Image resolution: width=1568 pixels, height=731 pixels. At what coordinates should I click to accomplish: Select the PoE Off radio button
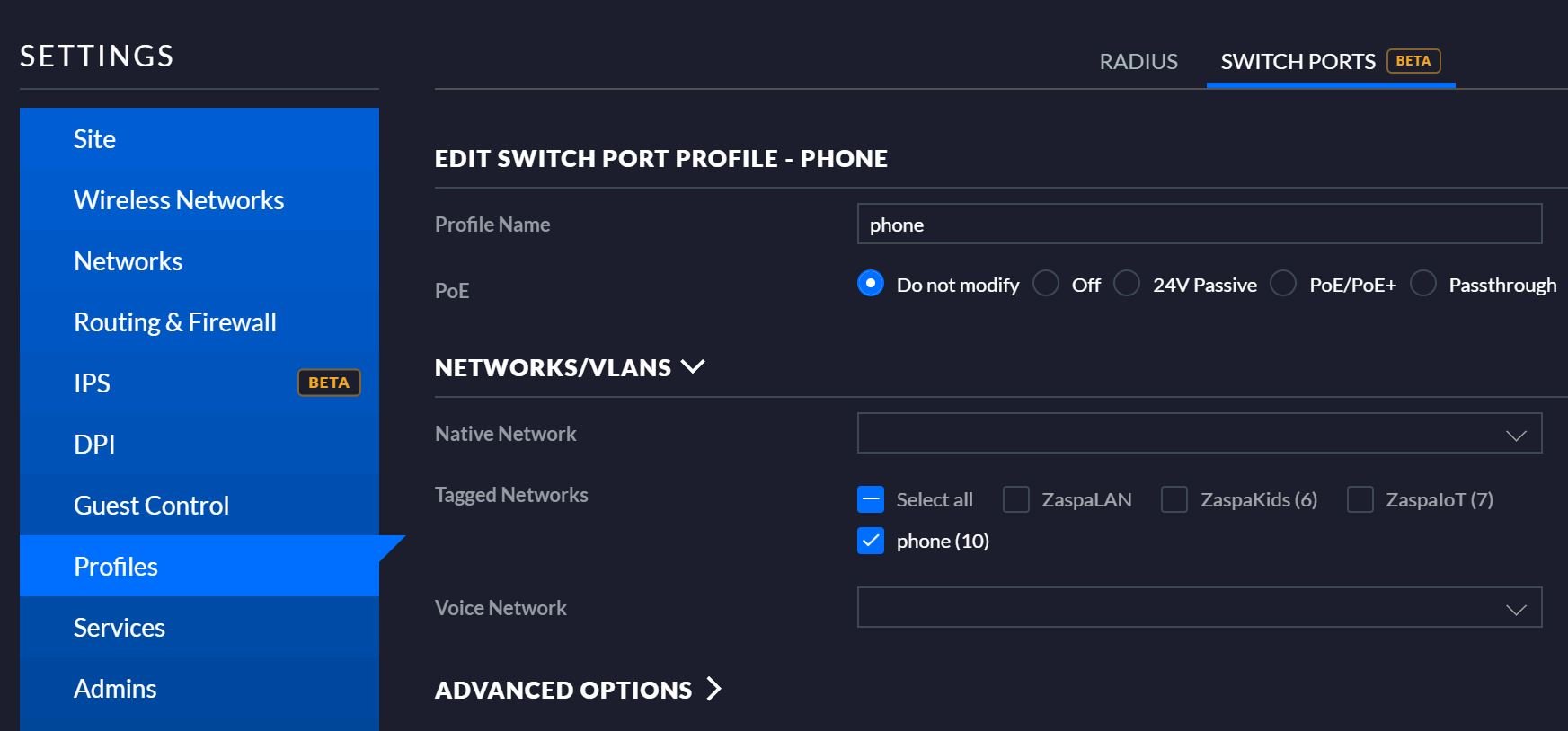coord(1046,284)
